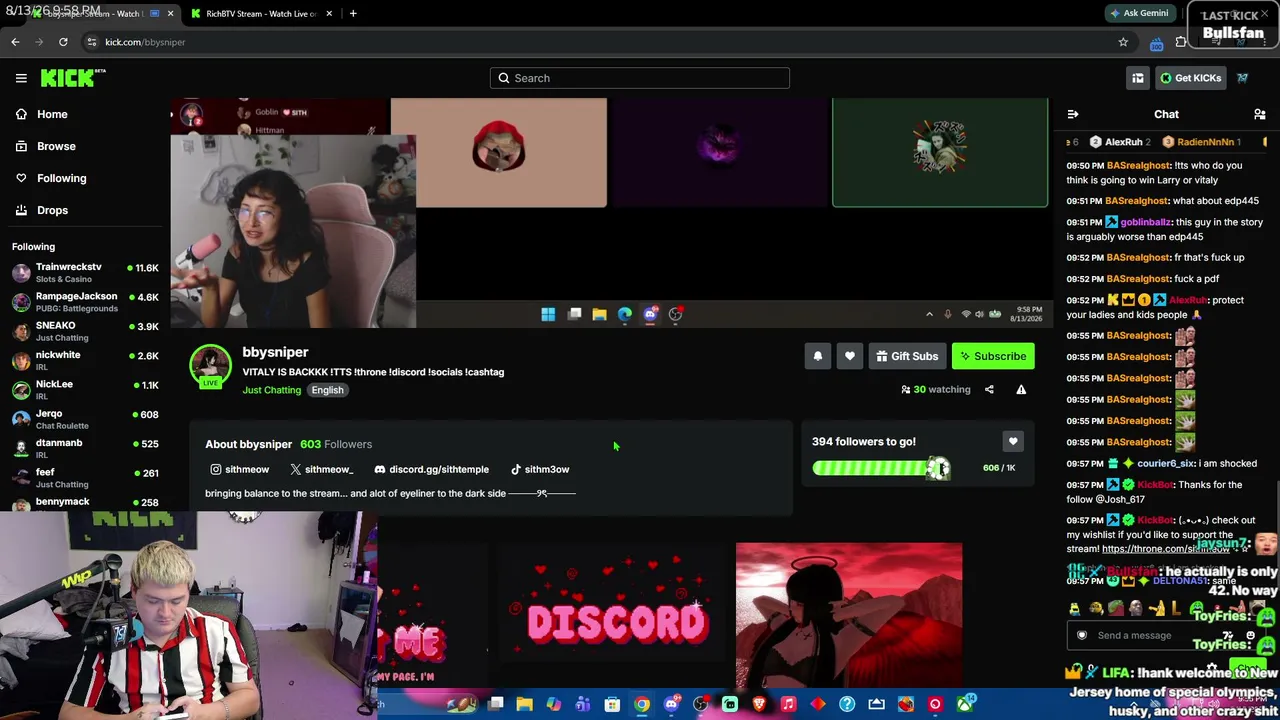Image resolution: width=1280 pixels, height=720 pixels.
Task: Open the hamburger sidebar menu
Action: tap(21, 78)
